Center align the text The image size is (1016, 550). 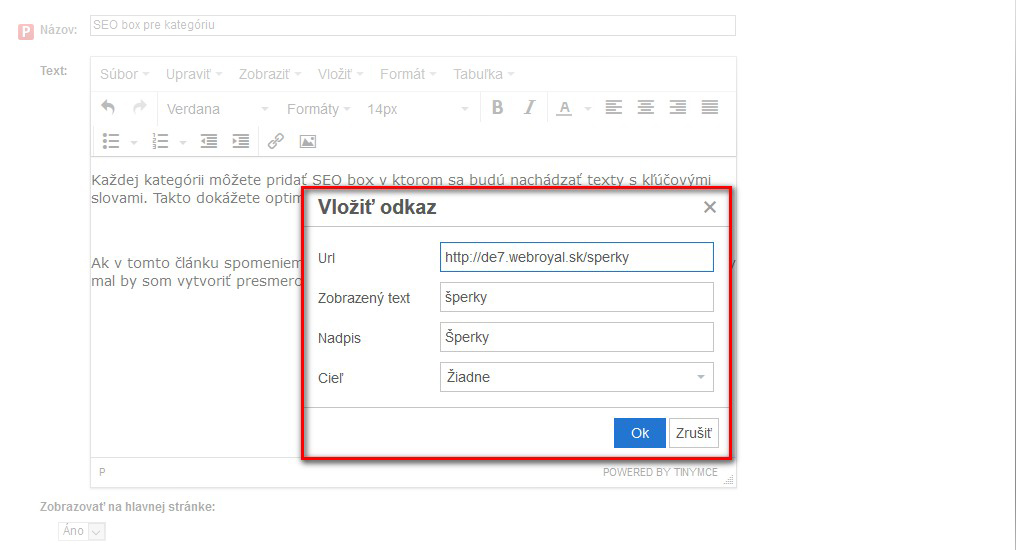tap(646, 108)
